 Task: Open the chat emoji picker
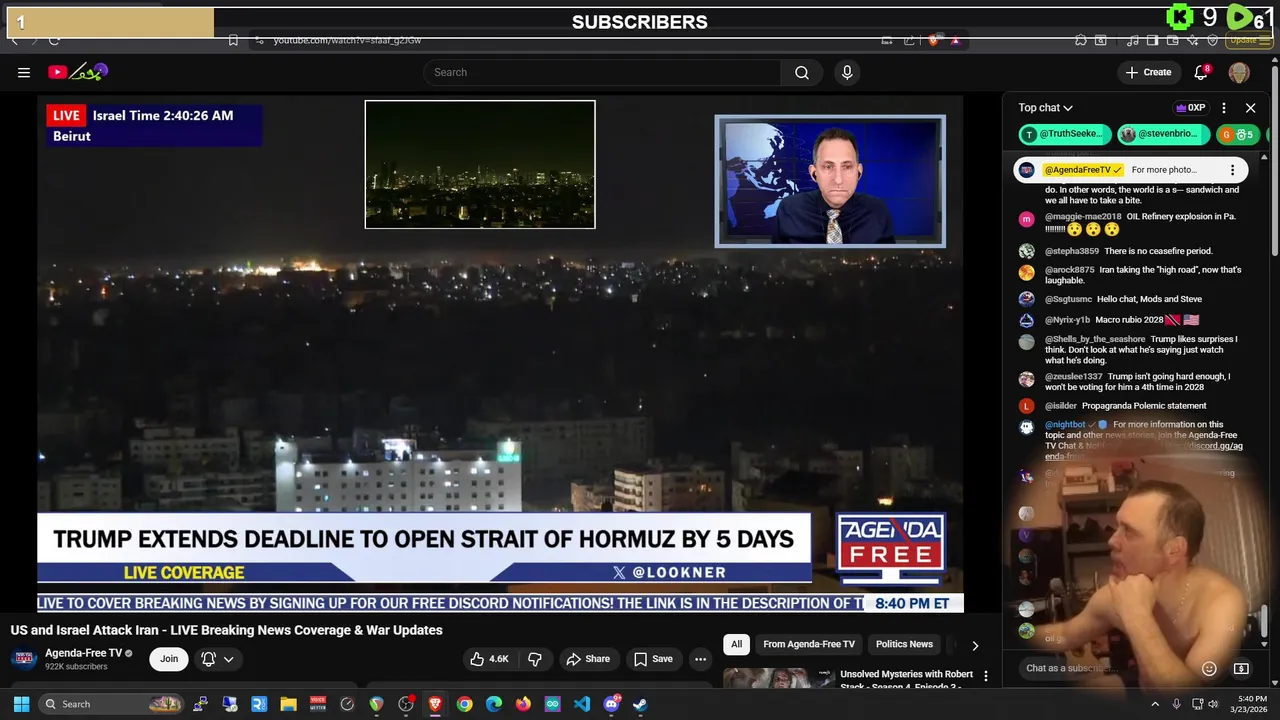pyautogui.click(x=1209, y=668)
